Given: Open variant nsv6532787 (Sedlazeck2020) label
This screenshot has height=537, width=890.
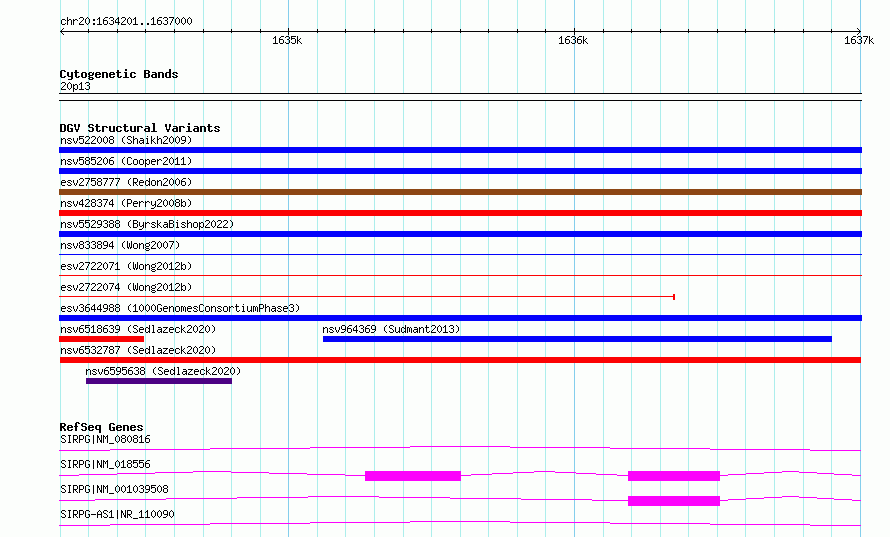Looking at the screenshot, I should [138, 350].
